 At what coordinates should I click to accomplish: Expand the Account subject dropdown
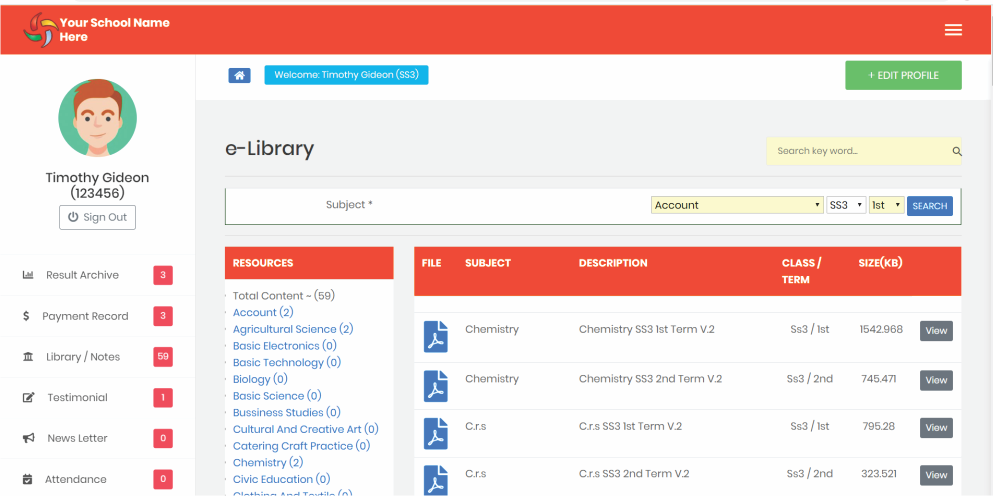click(x=736, y=205)
